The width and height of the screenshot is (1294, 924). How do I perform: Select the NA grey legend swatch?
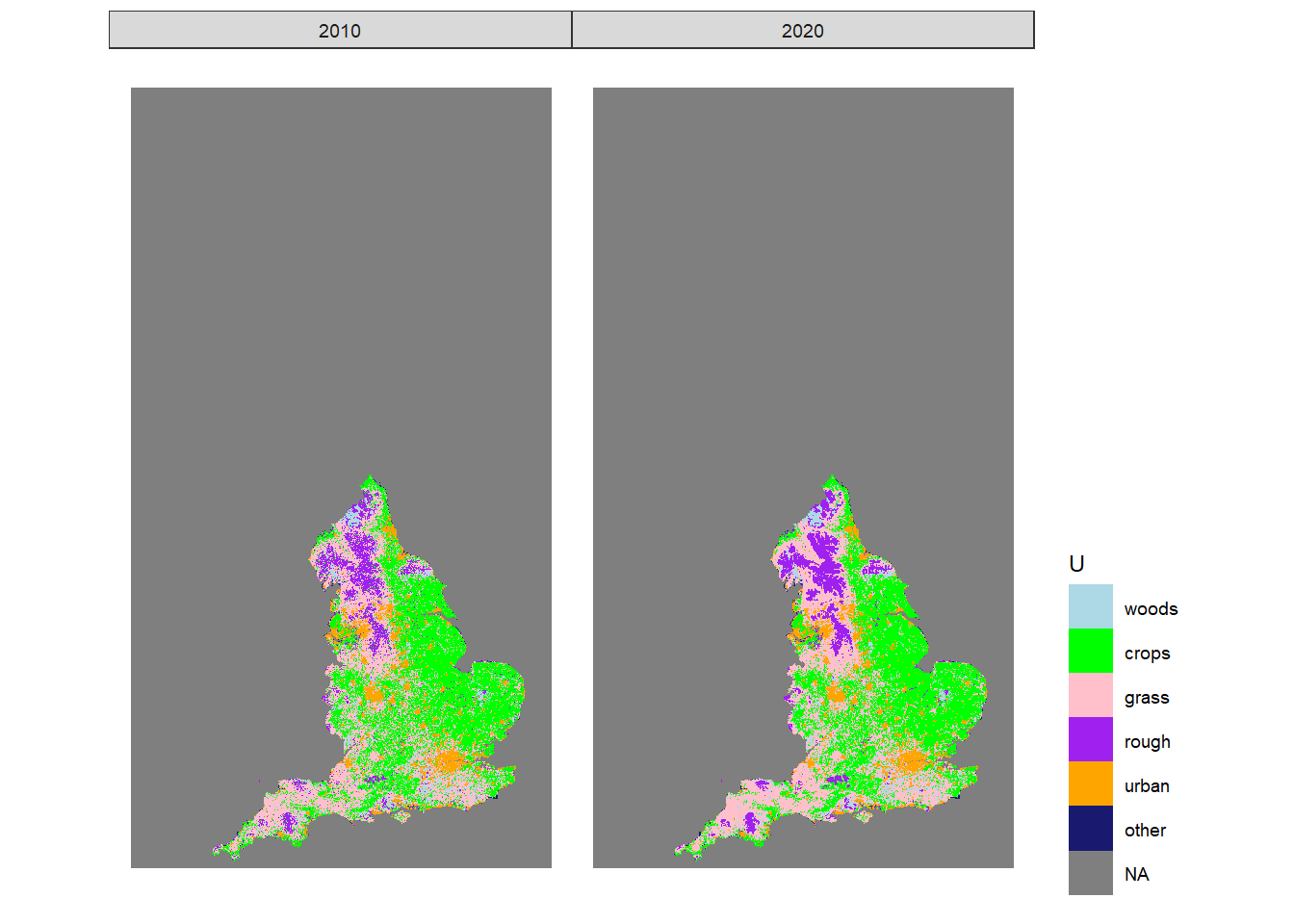click(x=1090, y=872)
